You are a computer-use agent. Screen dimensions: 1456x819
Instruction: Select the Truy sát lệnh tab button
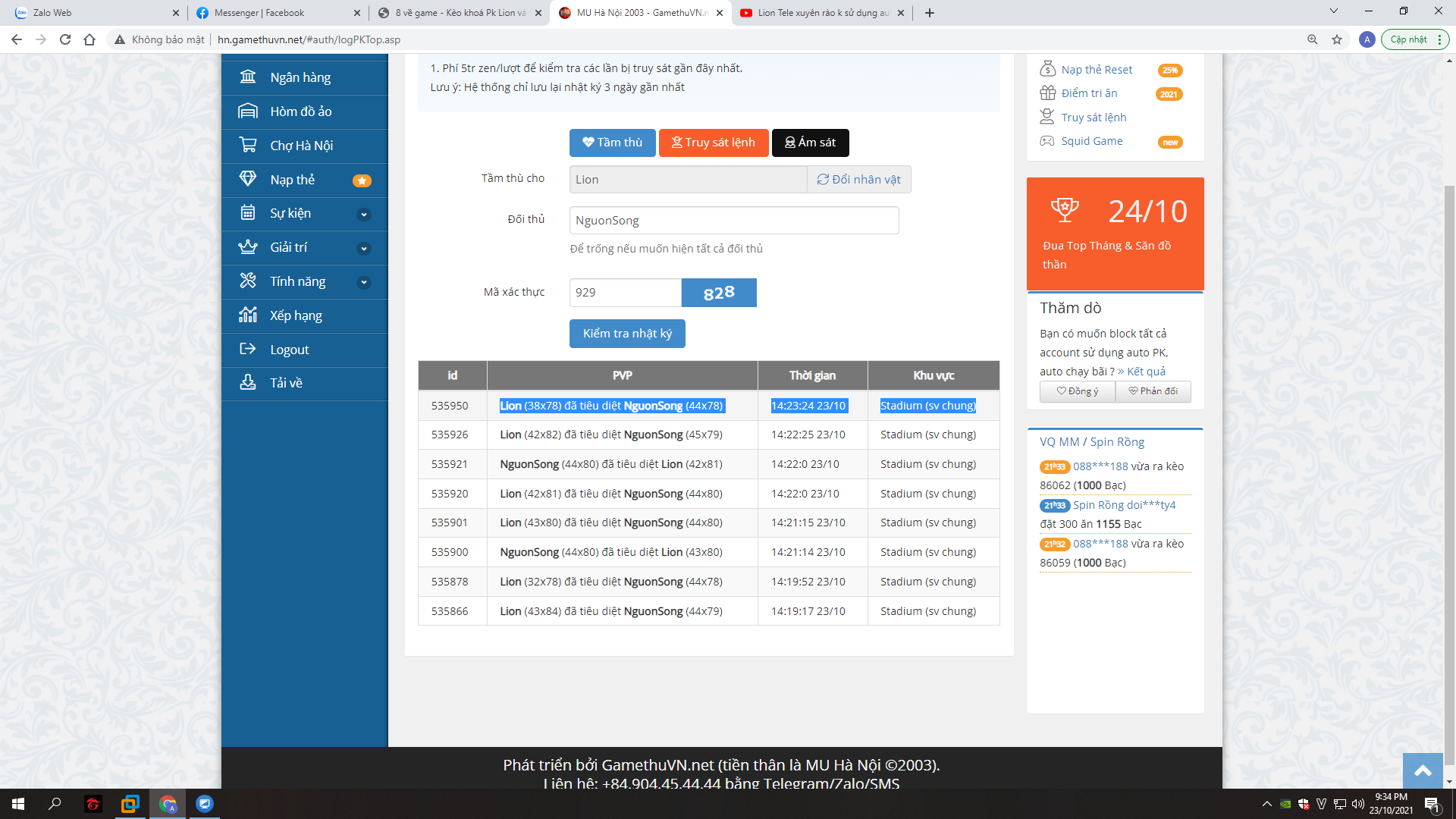point(713,143)
